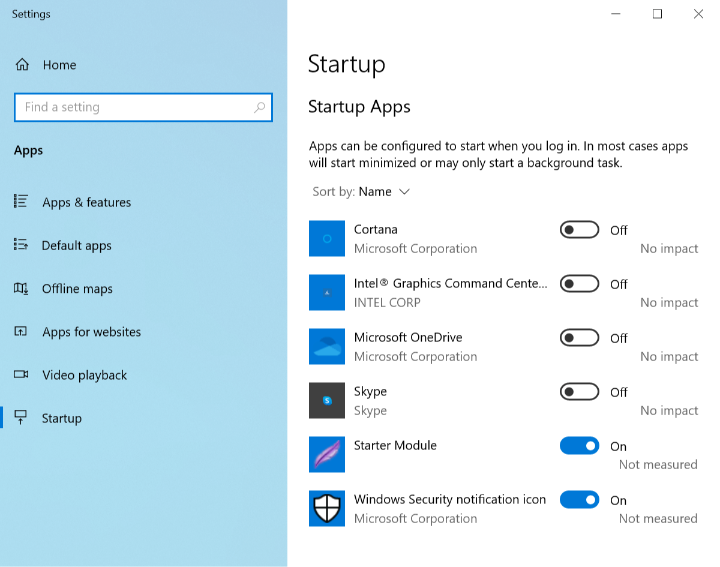Click the Starter Module feather icon

[x=326, y=454]
